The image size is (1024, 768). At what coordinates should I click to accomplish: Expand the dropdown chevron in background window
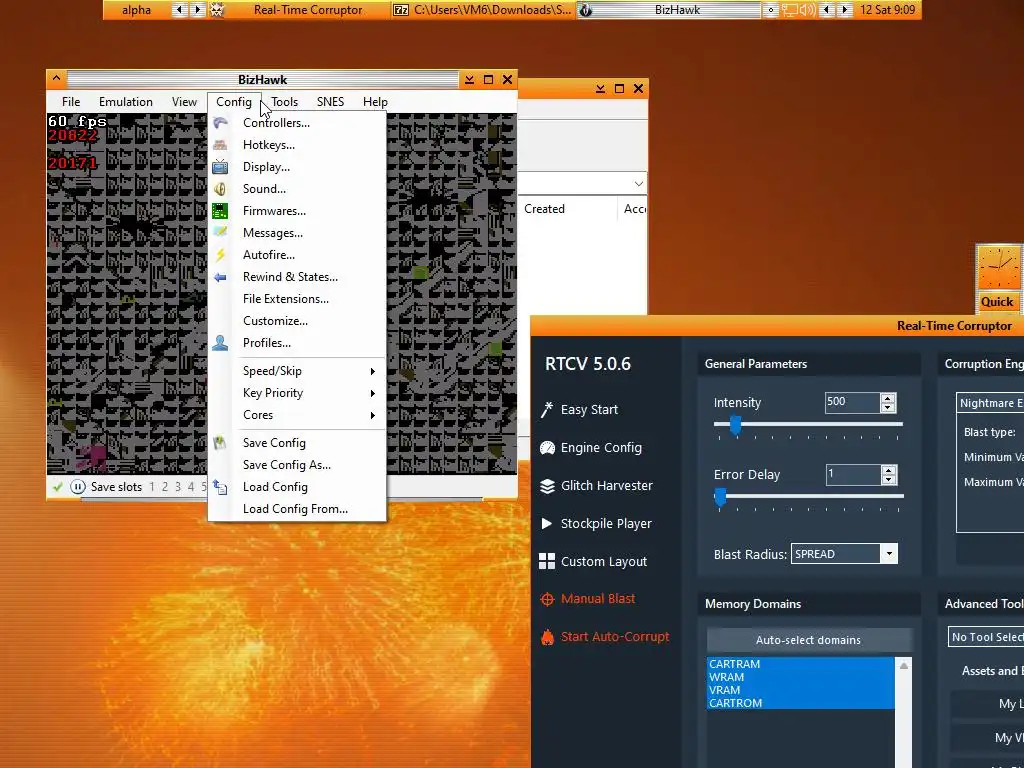[x=639, y=184]
